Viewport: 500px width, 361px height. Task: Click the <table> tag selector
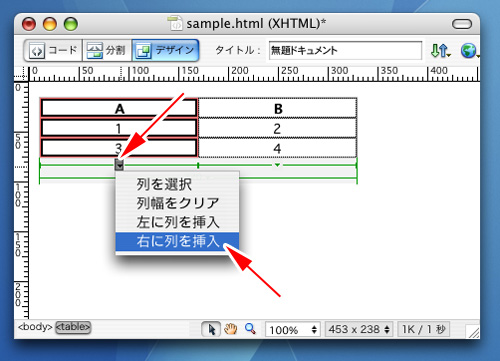(73, 327)
